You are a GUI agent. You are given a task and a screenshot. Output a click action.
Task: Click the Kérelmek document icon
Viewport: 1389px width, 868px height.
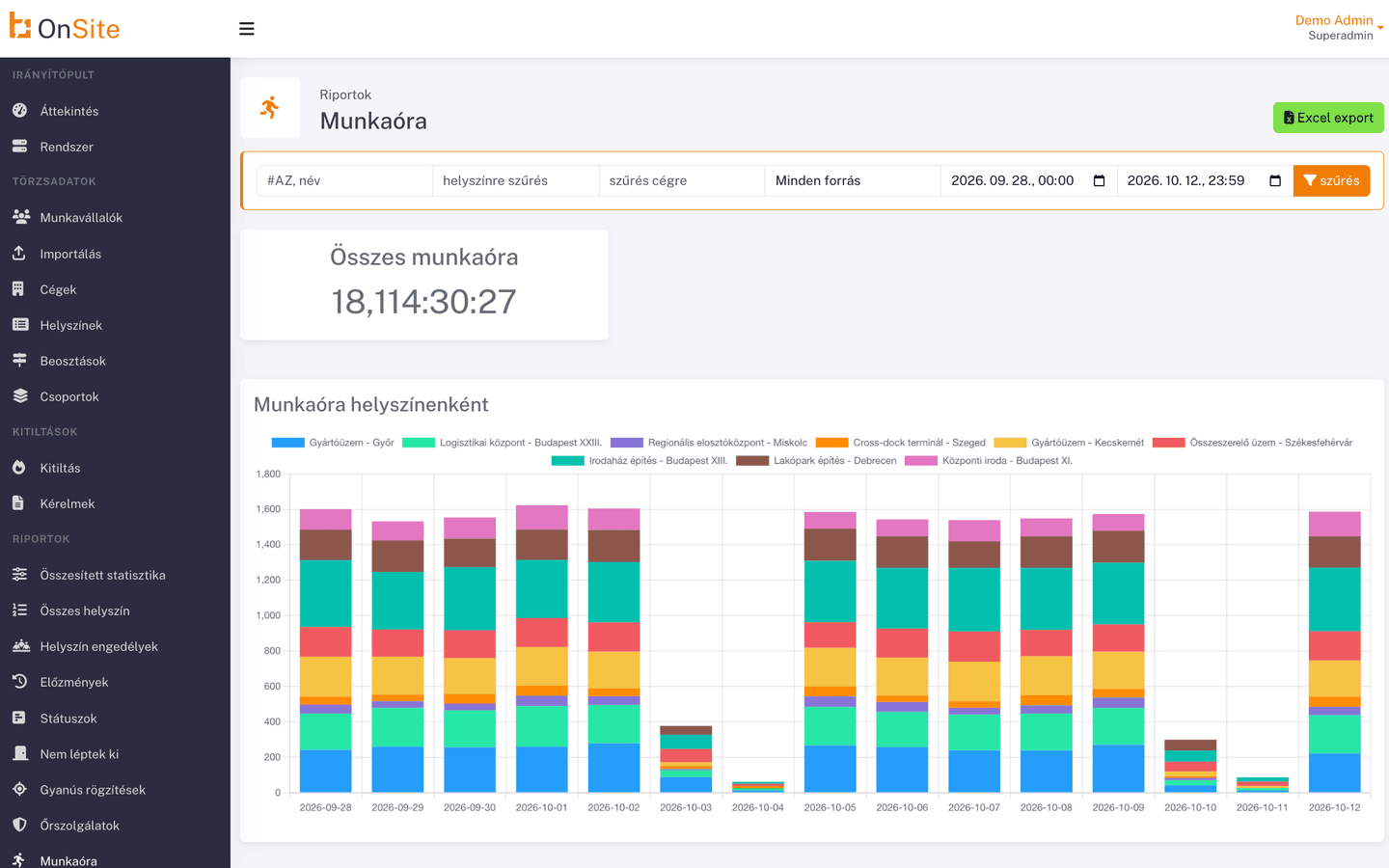(18, 502)
